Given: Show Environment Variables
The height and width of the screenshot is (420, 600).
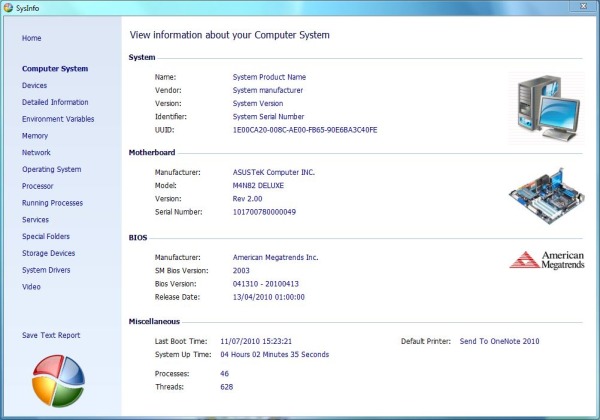Looking at the screenshot, I should (58, 119).
